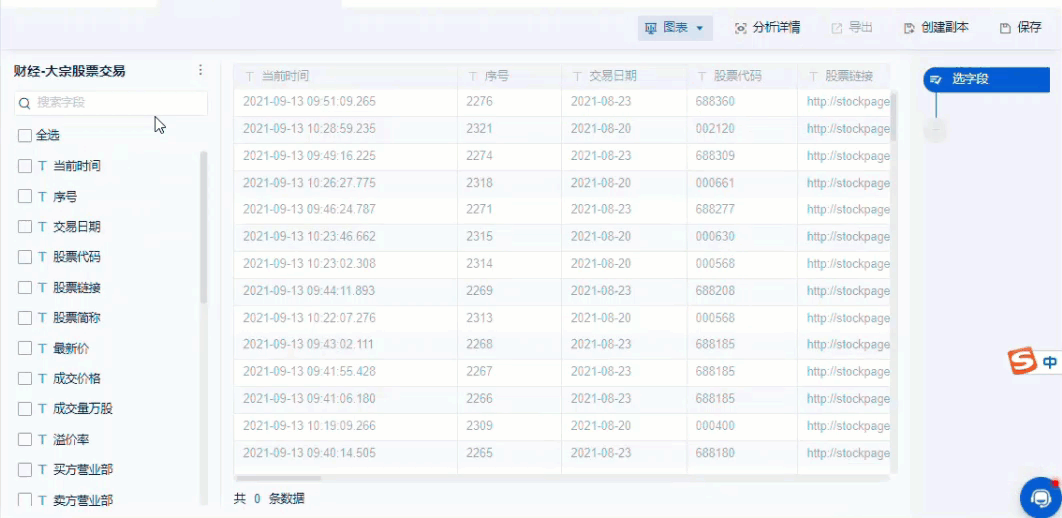Click the 股票代码 column header
This screenshot has width=1062, height=518.
(742, 77)
